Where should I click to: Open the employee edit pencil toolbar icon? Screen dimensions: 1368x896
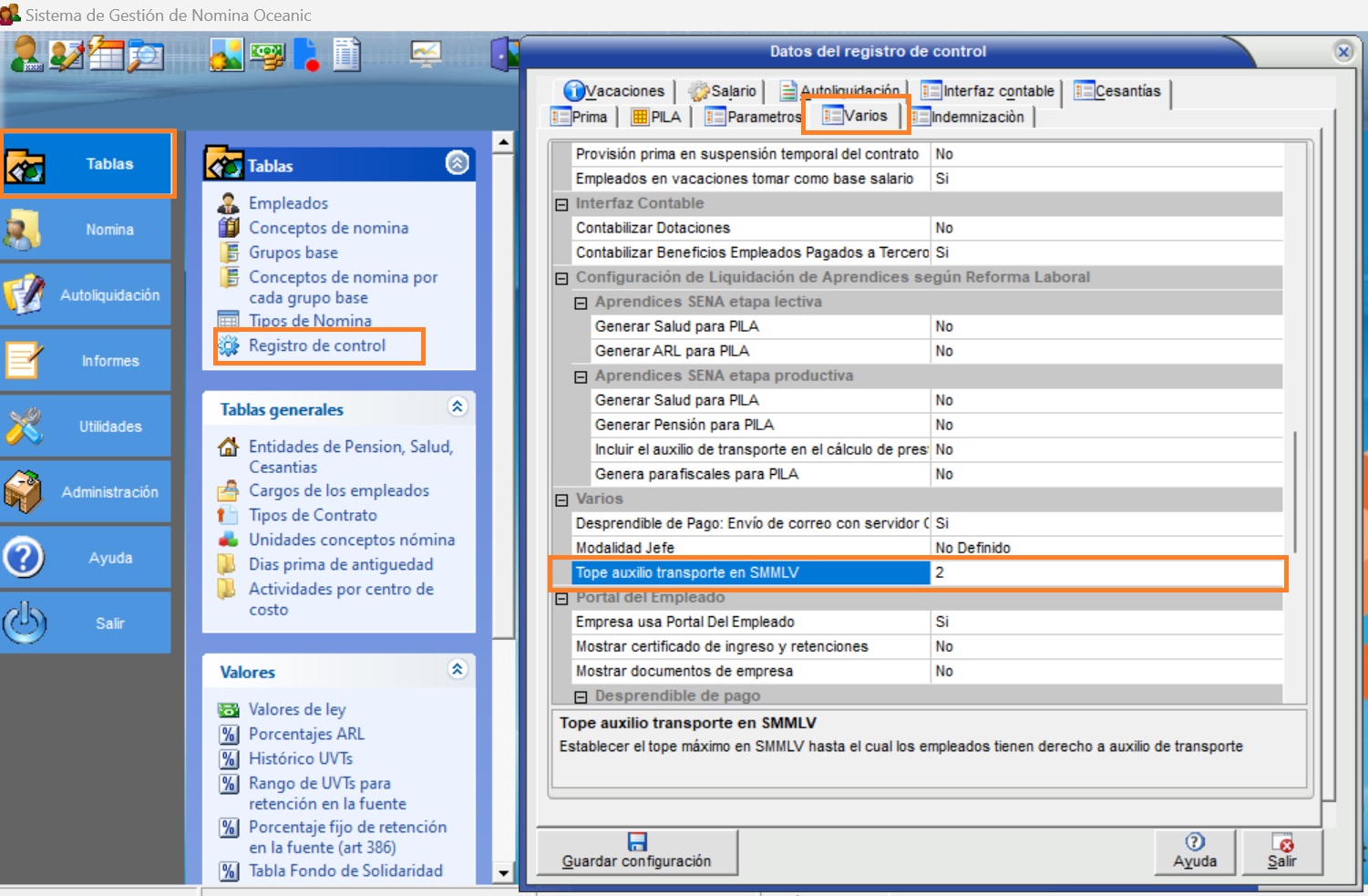(x=65, y=55)
